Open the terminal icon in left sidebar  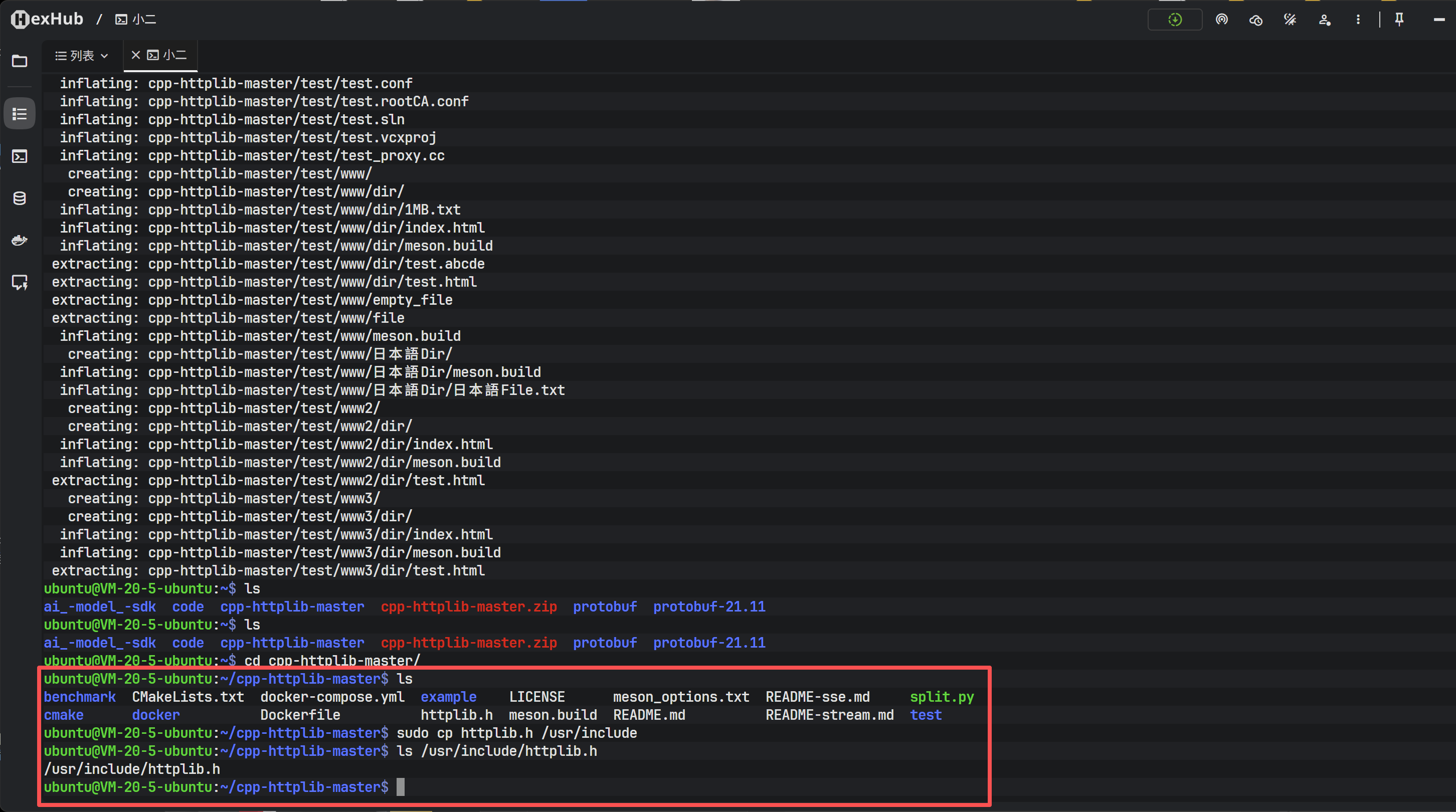pos(20,156)
